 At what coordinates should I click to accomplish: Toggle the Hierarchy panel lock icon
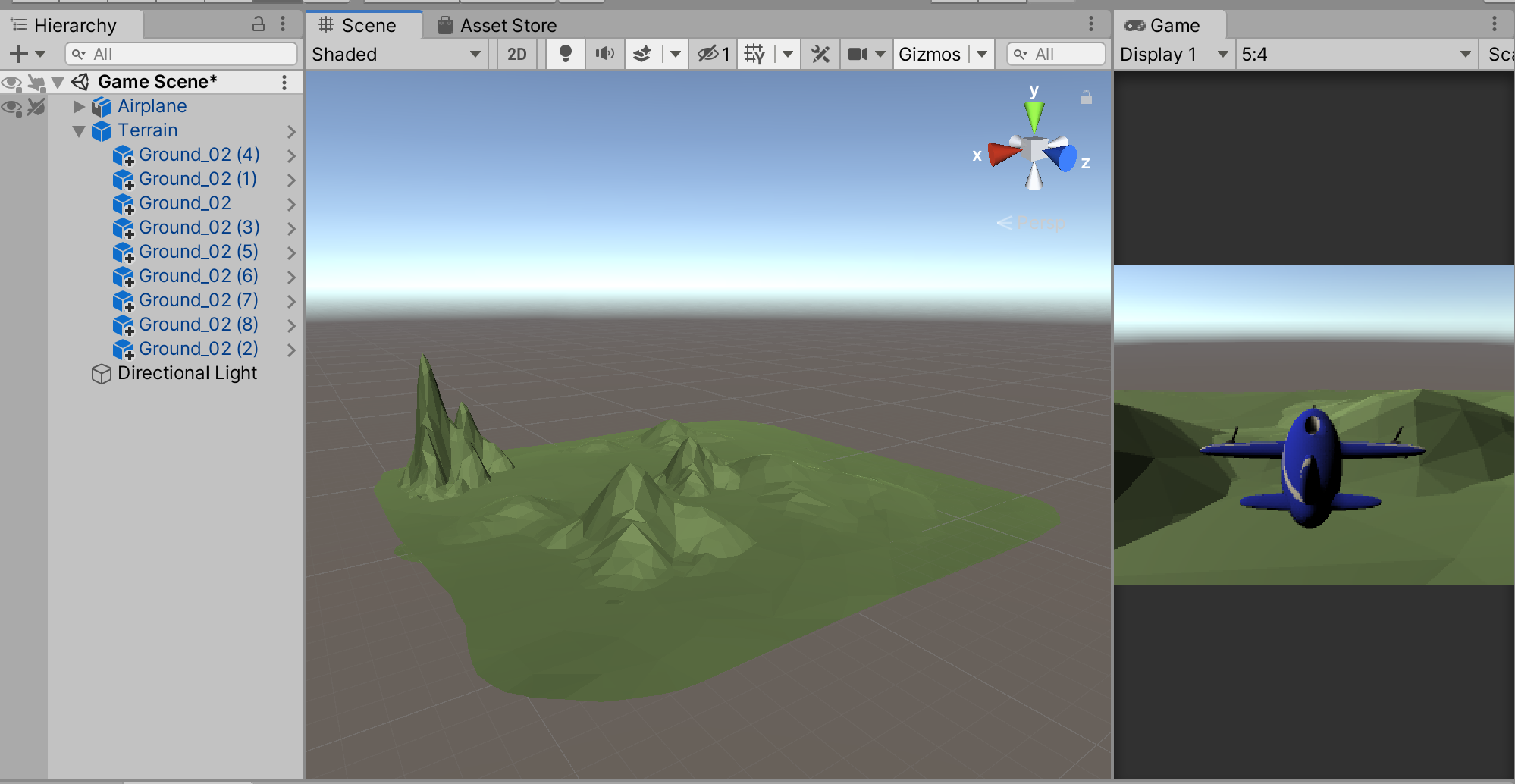click(259, 24)
